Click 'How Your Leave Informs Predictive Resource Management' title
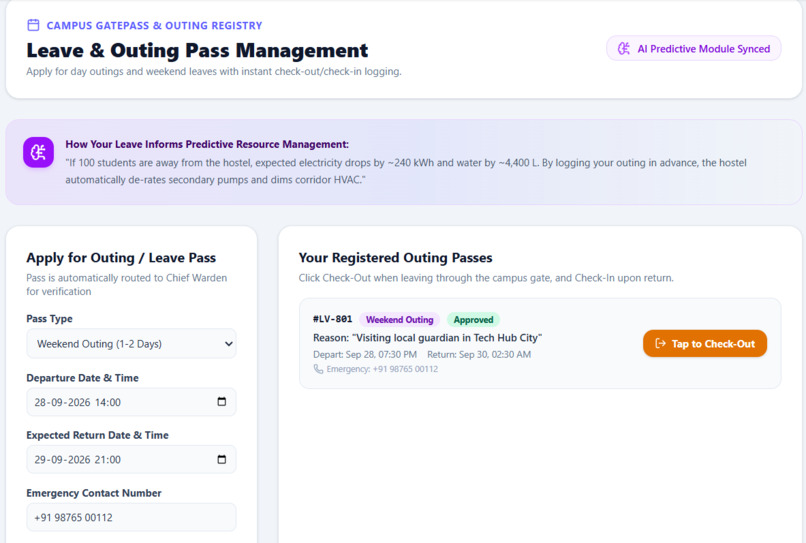Screen dimensions: 806x543 point(207,144)
